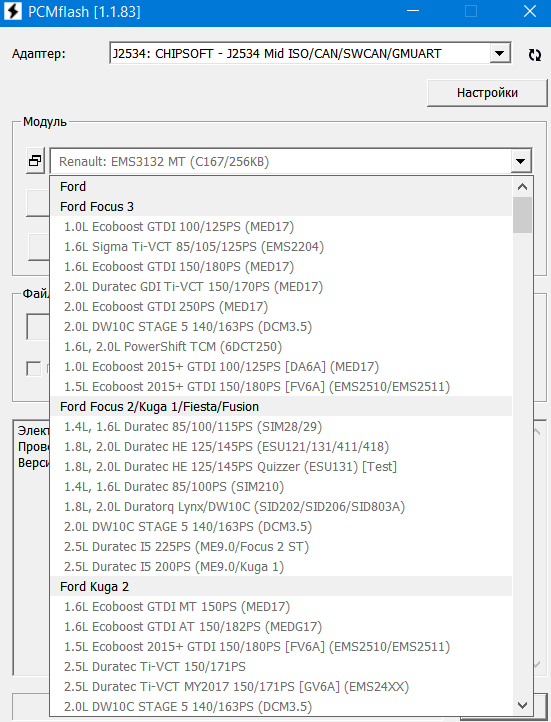Select 2.5L Duratec I5 200PS (ME9.0/Kuga 1)
Image resolution: width=551 pixels, height=722 pixels.
281,567
